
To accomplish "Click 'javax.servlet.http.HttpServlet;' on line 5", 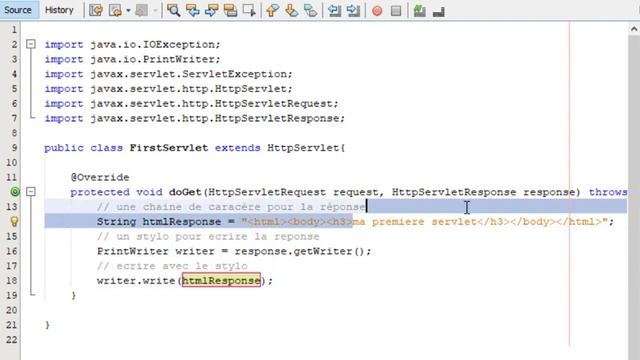I will 191,89.
